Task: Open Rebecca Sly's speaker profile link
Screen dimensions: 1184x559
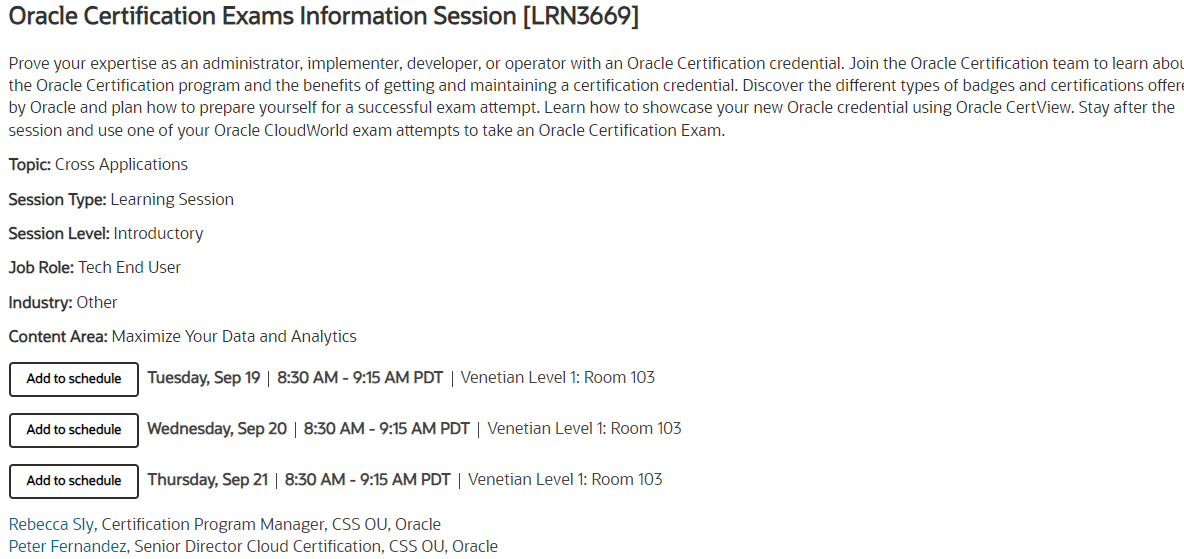Action: (52, 524)
